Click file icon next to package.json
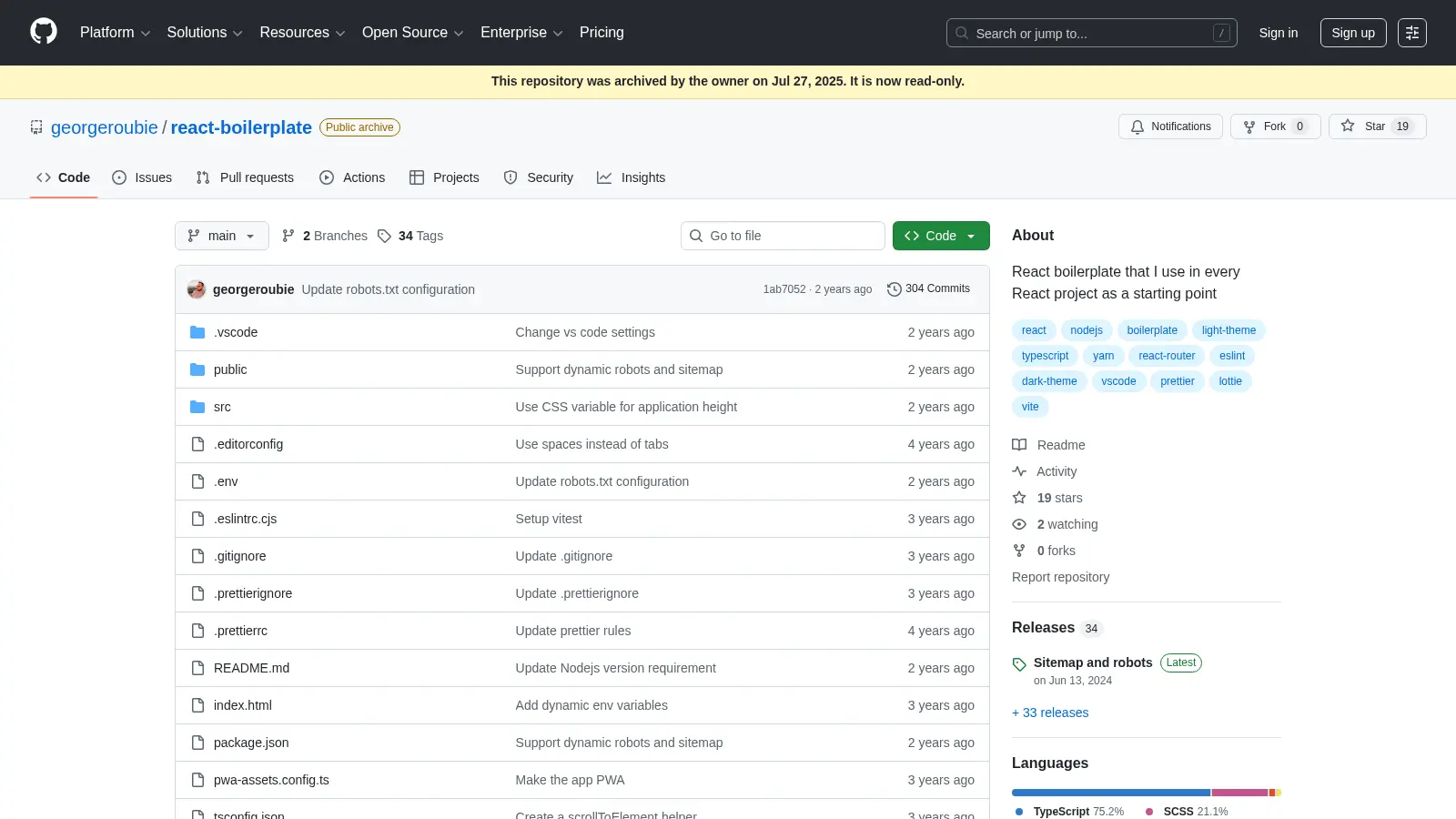Screen dimensions: 1456x819 [197, 743]
